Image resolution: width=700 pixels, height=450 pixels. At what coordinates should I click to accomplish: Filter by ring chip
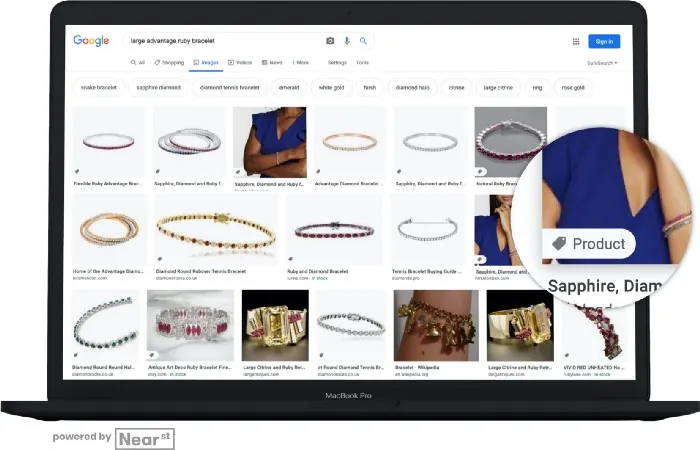537,88
